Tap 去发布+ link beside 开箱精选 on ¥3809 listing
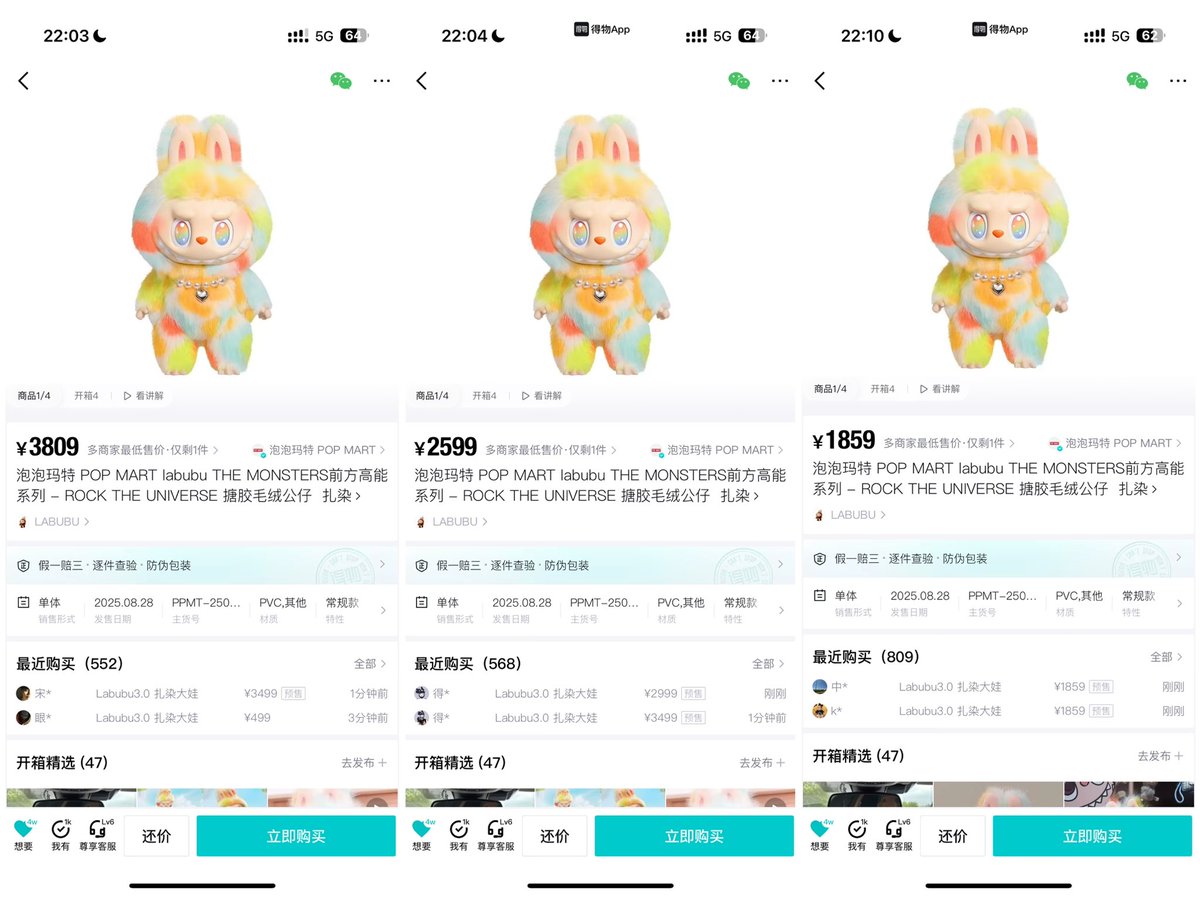Image resolution: width=1200 pixels, height=900 pixels. point(364,763)
